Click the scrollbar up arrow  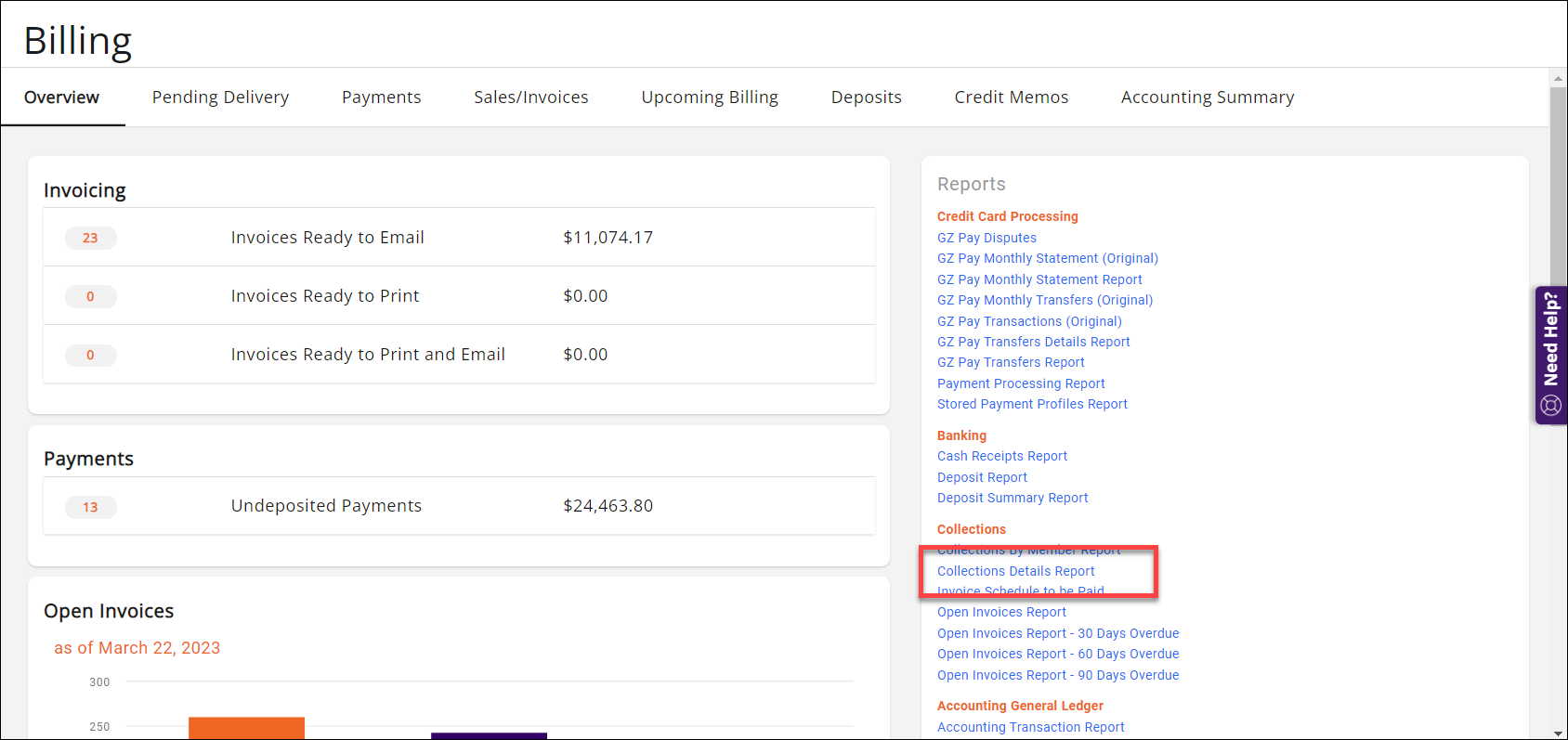(x=1558, y=79)
